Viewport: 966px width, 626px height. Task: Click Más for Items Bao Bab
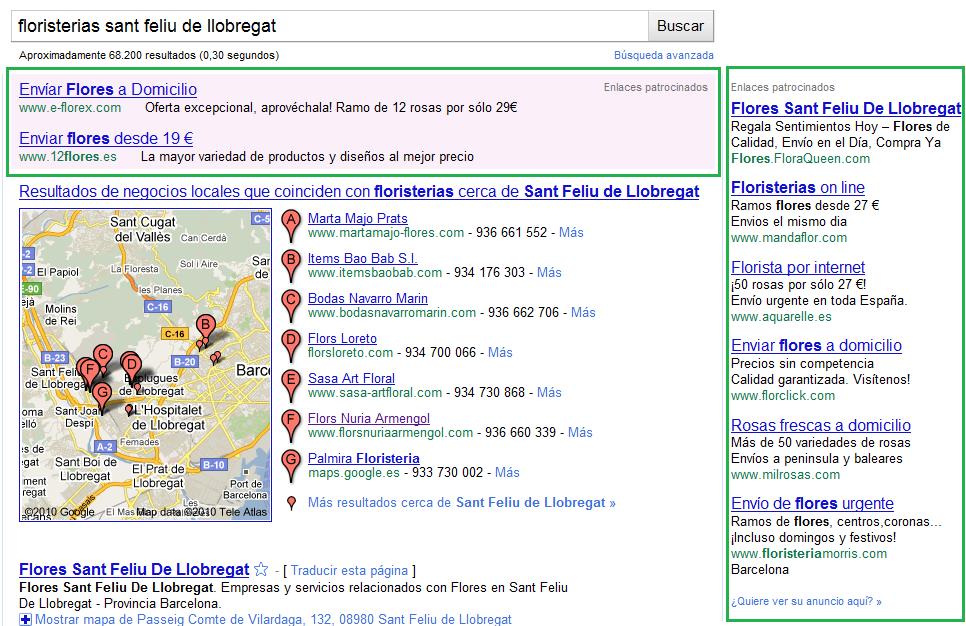pos(549,272)
